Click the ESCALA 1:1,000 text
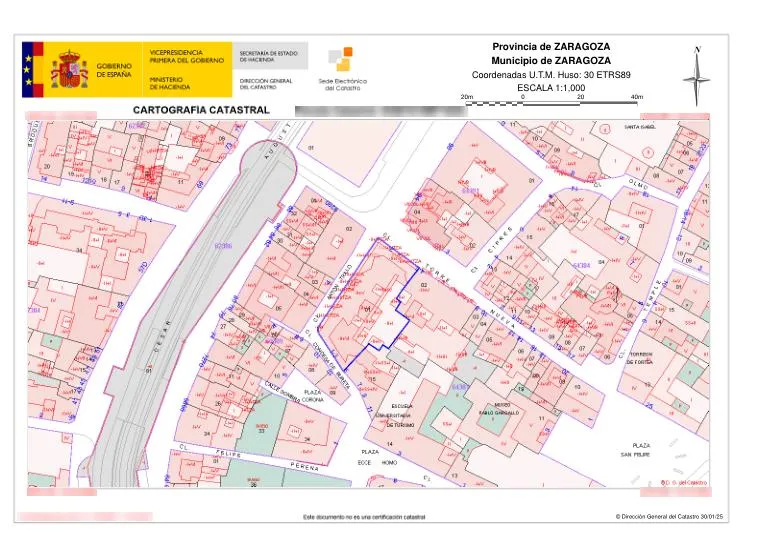This screenshot has width=766, height=556. pos(551,88)
